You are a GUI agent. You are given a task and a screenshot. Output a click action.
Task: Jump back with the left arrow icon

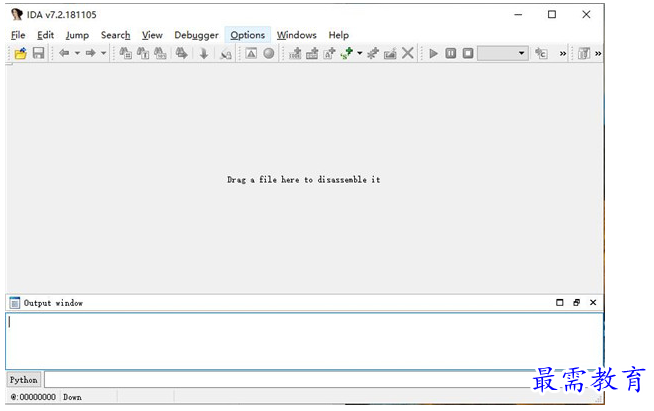(x=64, y=53)
